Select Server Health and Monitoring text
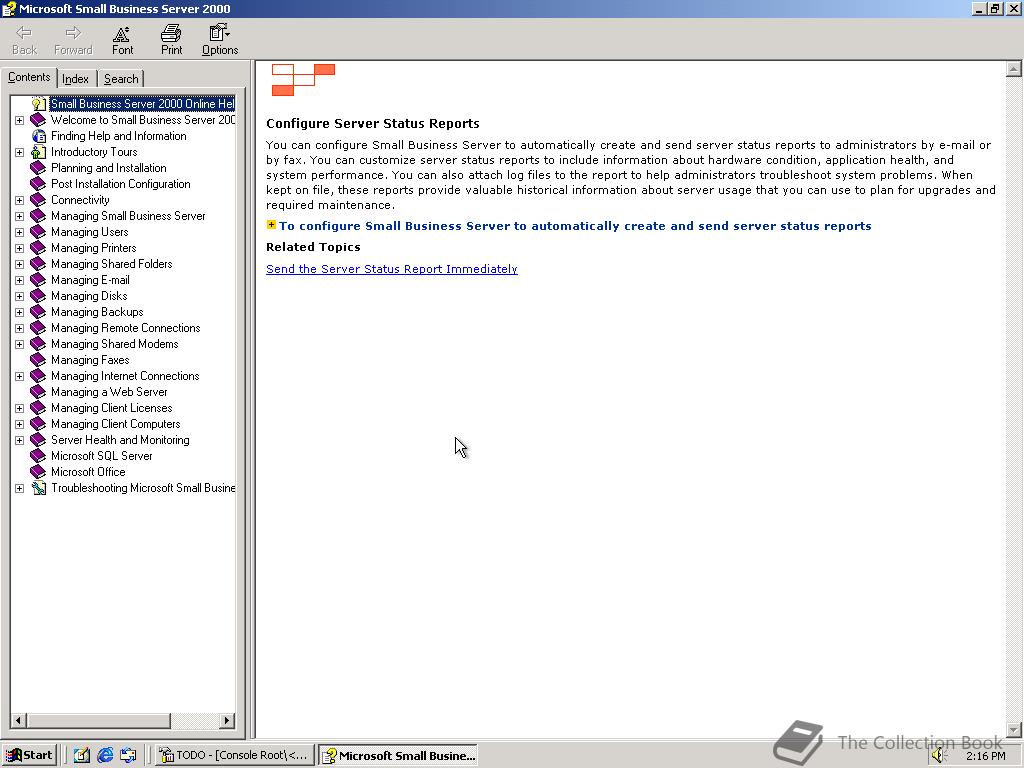The height and width of the screenshot is (768, 1024). click(x=120, y=440)
